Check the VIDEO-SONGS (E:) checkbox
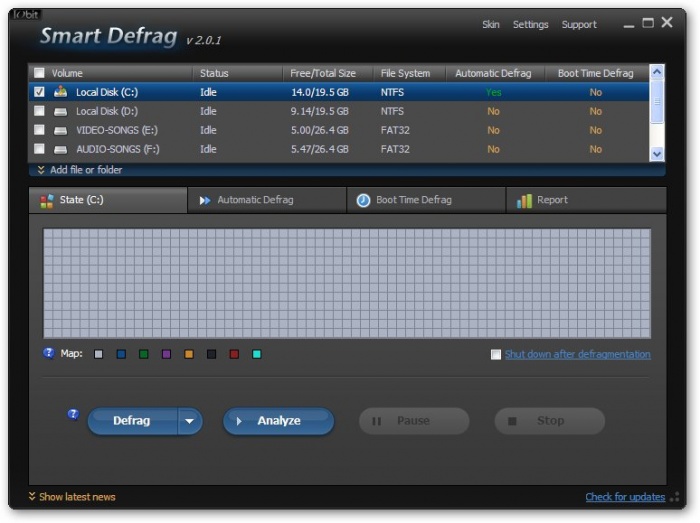 click(39, 130)
